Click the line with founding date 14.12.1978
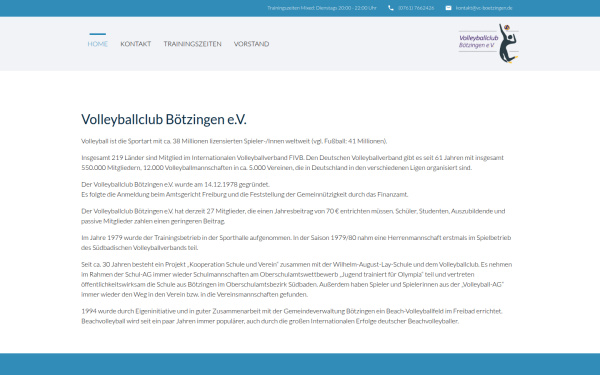600x375 pixels. 175,184
